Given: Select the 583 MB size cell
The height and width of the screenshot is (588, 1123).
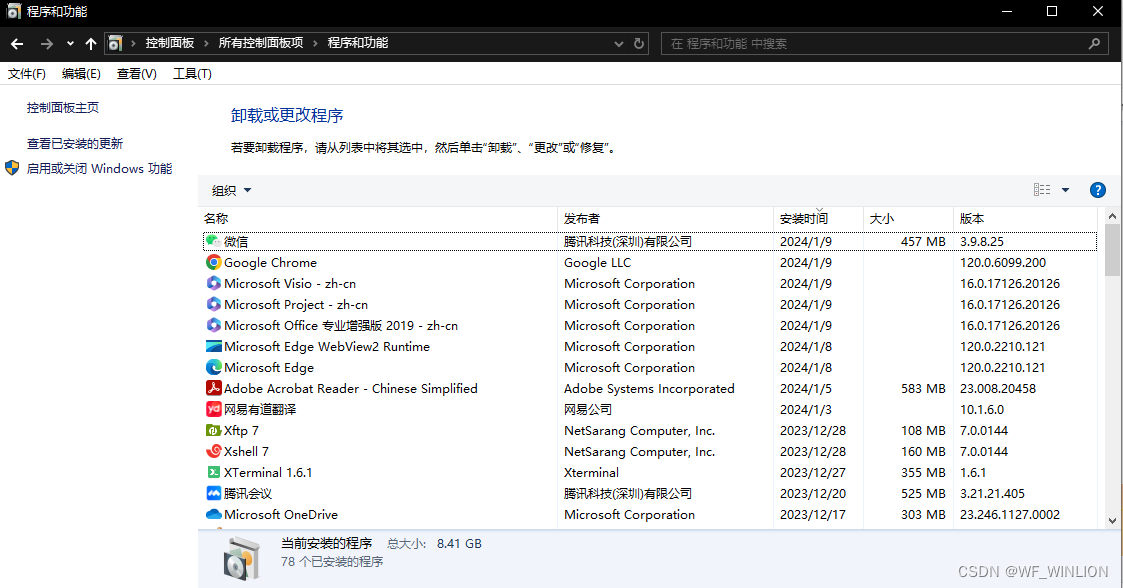Looking at the screenshot, I should click(923, 388).
